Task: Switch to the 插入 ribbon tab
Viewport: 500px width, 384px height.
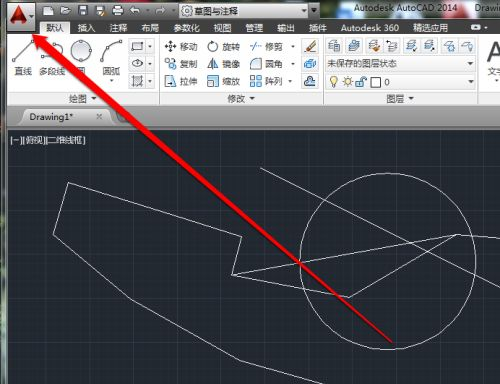Action: point(86,28)
